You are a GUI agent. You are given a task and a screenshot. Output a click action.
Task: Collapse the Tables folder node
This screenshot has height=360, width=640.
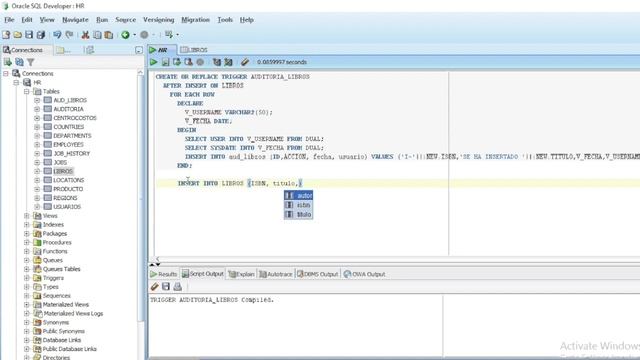tap(27, 91)
